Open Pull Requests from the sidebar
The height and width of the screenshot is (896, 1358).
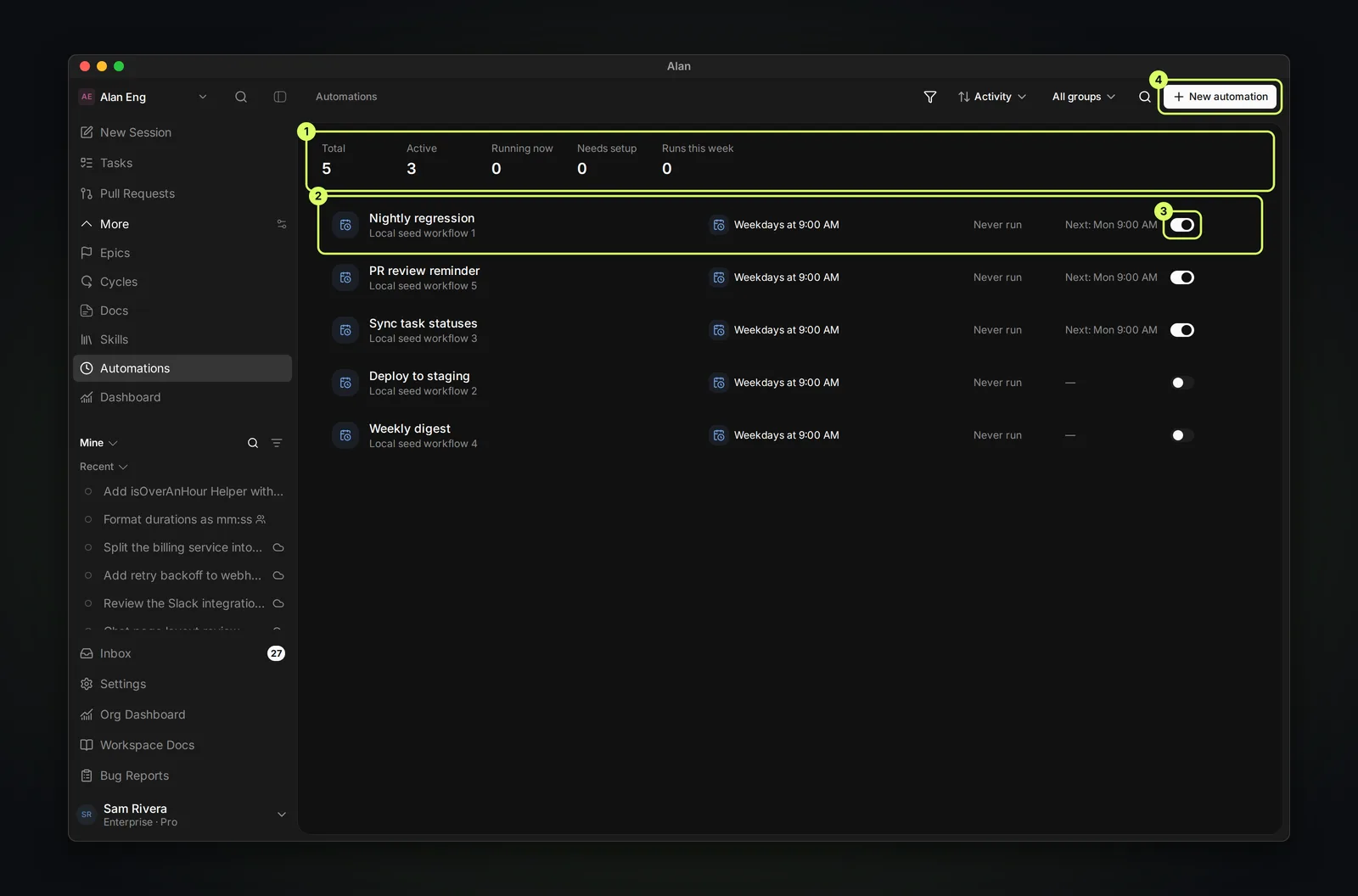(x=182, y=193)
